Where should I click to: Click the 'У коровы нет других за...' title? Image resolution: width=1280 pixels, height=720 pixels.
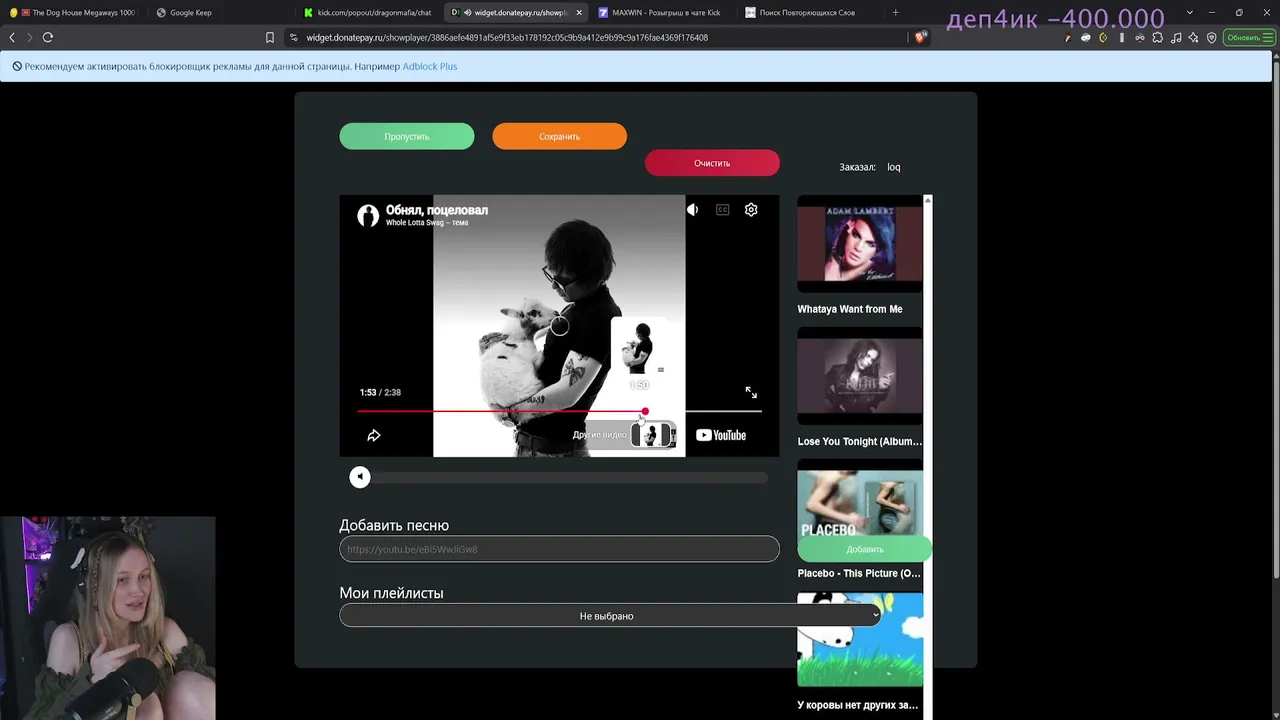pos(858,705)
